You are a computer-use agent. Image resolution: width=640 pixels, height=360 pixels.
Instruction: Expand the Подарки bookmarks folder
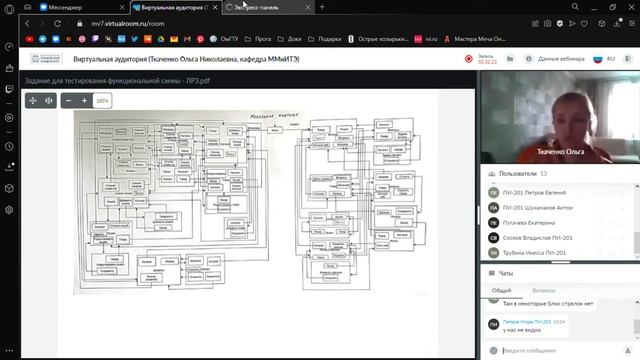coord(325,39)
